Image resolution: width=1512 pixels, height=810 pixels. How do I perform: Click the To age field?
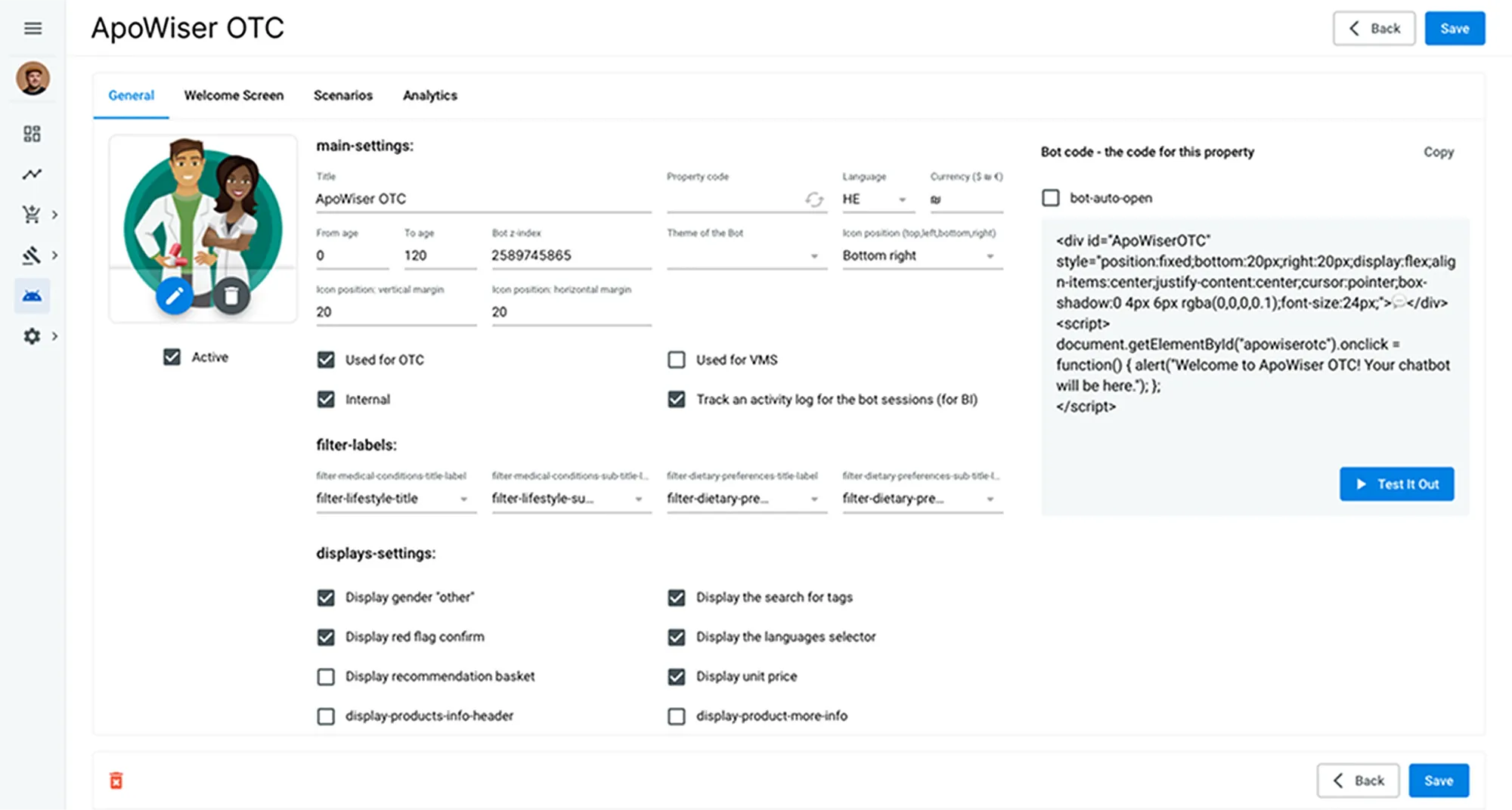tap(440, 255)
